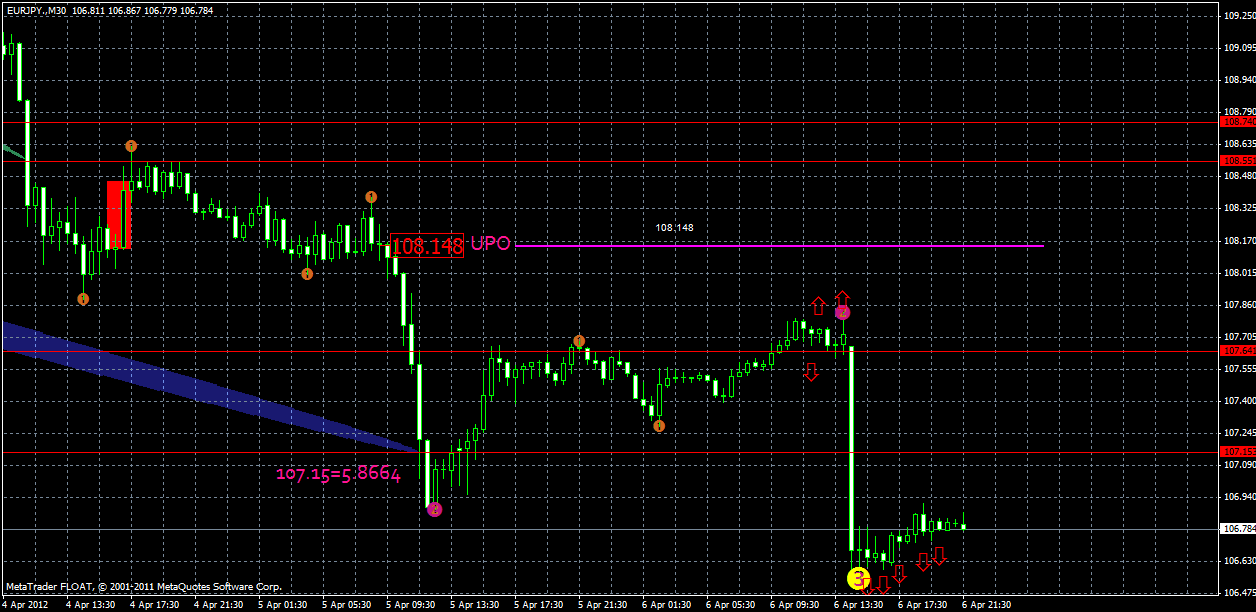Click the smaller red up arrow near 6 Apr 09:30
The image size is (1256, 612).
tap(819, 304)
